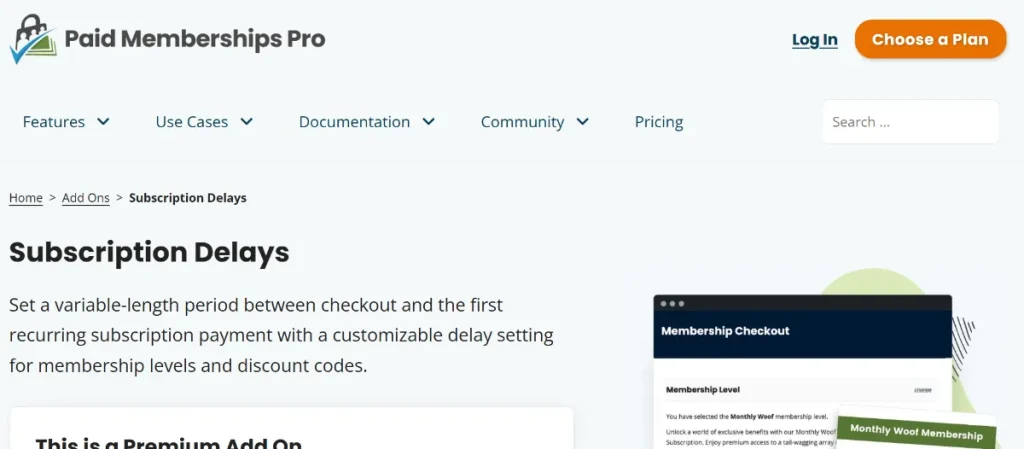Image resolution: width=1024 pixels, height=449 pixels.
Task: Open the Documentation dropdown chevron
Action: click(428, 121)
